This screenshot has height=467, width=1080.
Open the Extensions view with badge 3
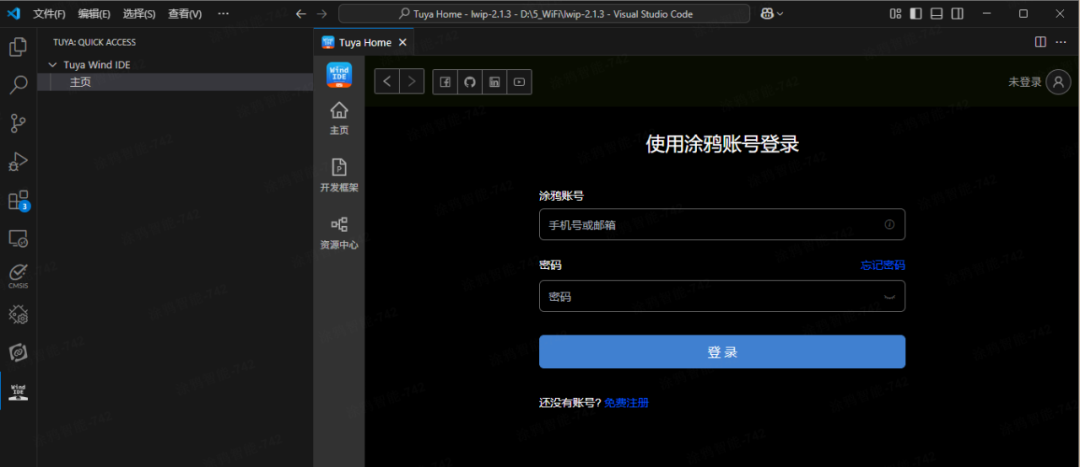point(18,200)
